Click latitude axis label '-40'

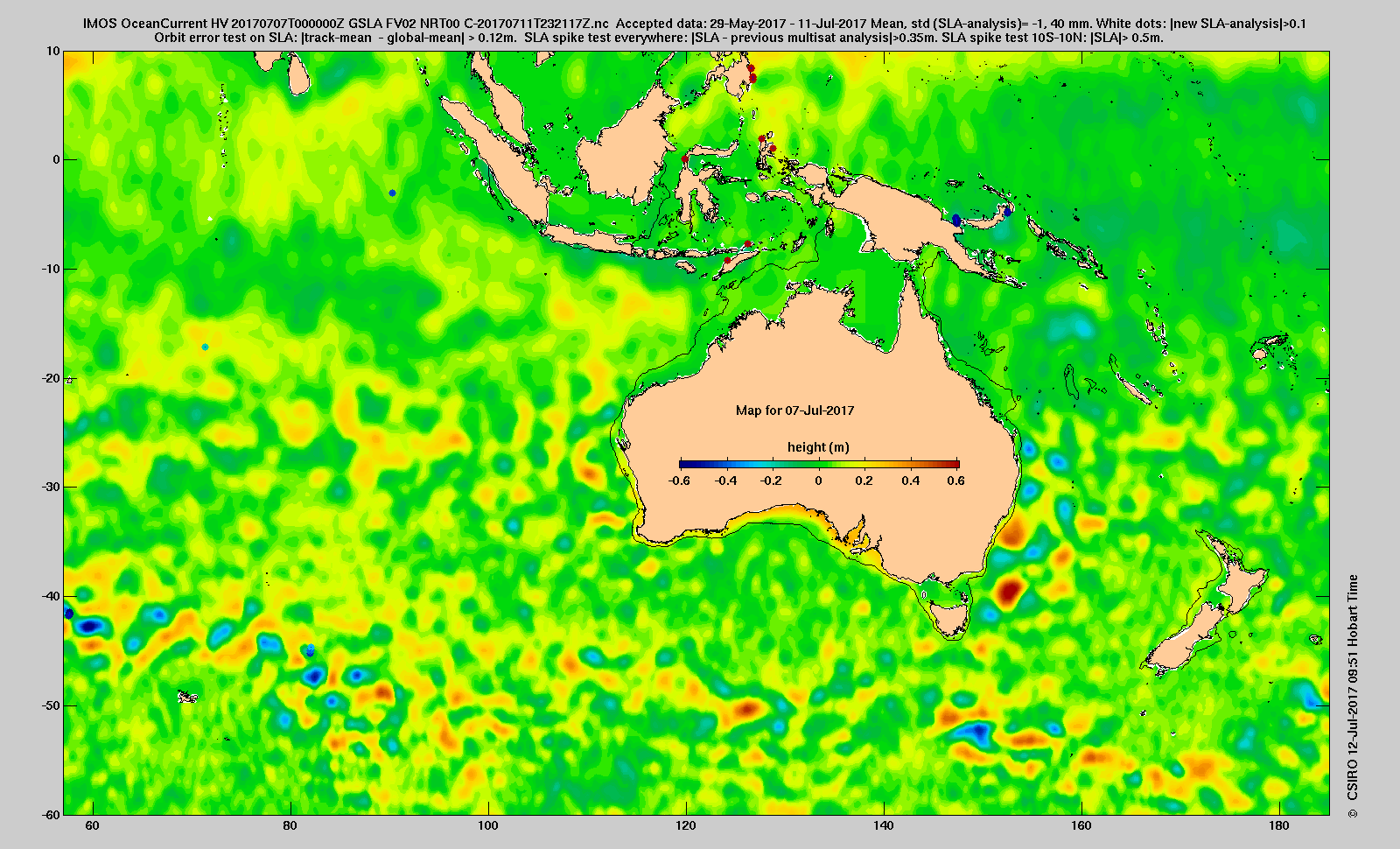tap(51, 596)
